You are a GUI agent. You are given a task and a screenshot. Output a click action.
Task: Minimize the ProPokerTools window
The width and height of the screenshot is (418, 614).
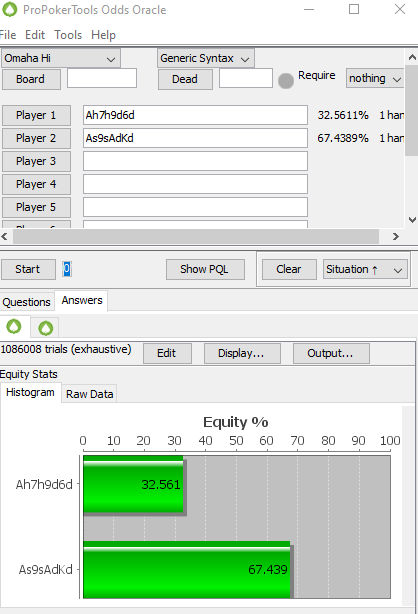309,9
